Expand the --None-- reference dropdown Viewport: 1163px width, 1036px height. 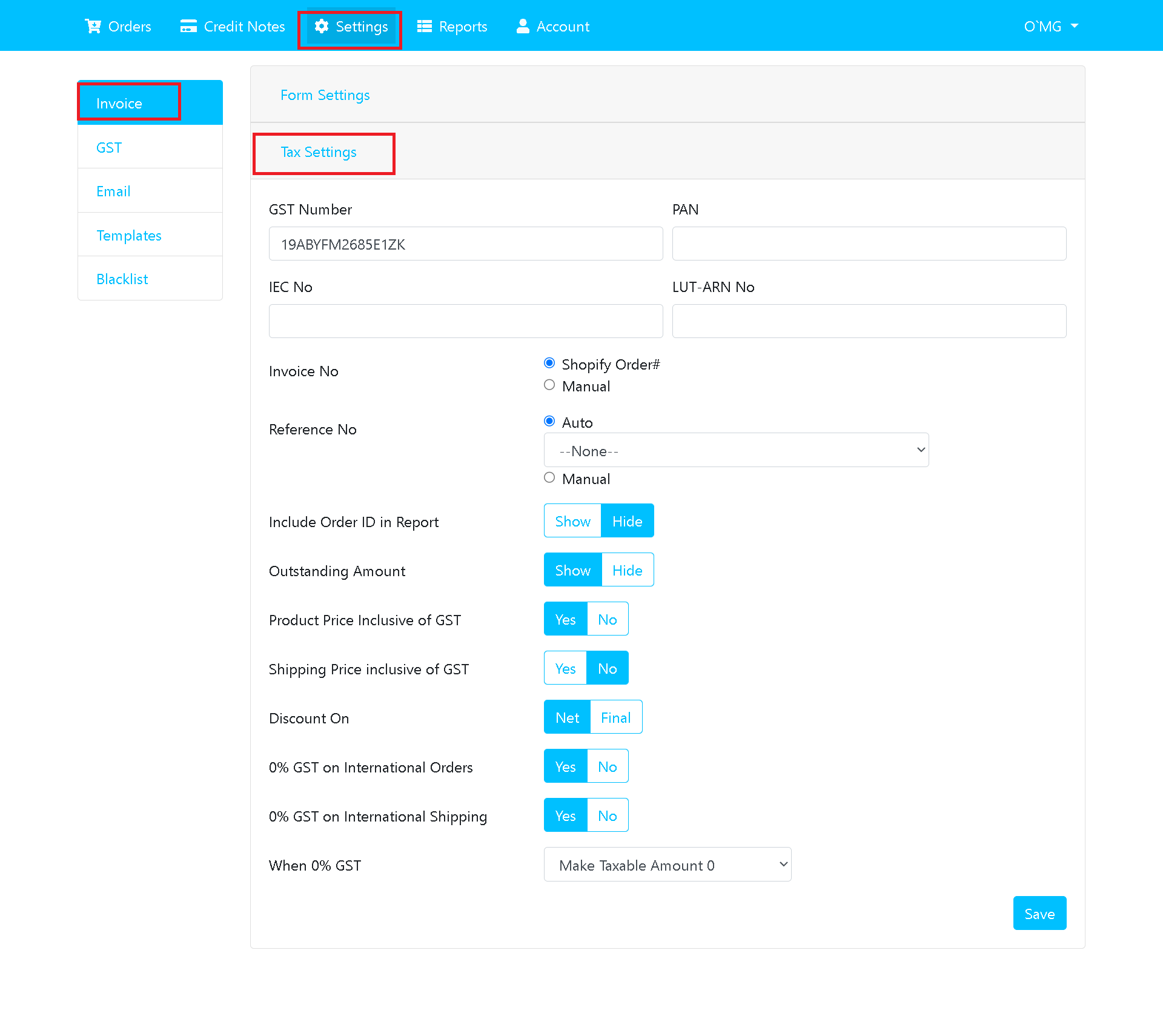736,450
